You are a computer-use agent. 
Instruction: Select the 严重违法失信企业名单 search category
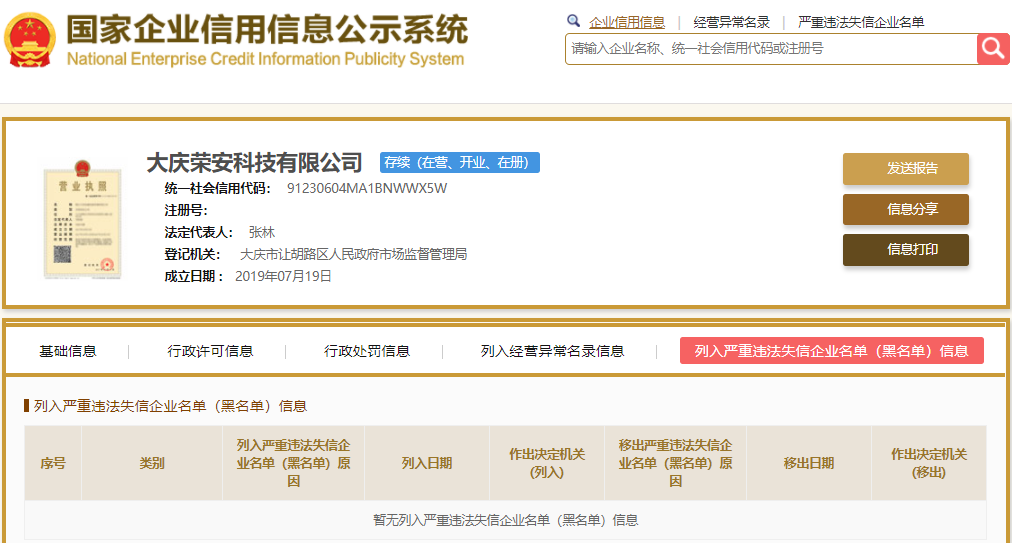[x=861, y=23]
